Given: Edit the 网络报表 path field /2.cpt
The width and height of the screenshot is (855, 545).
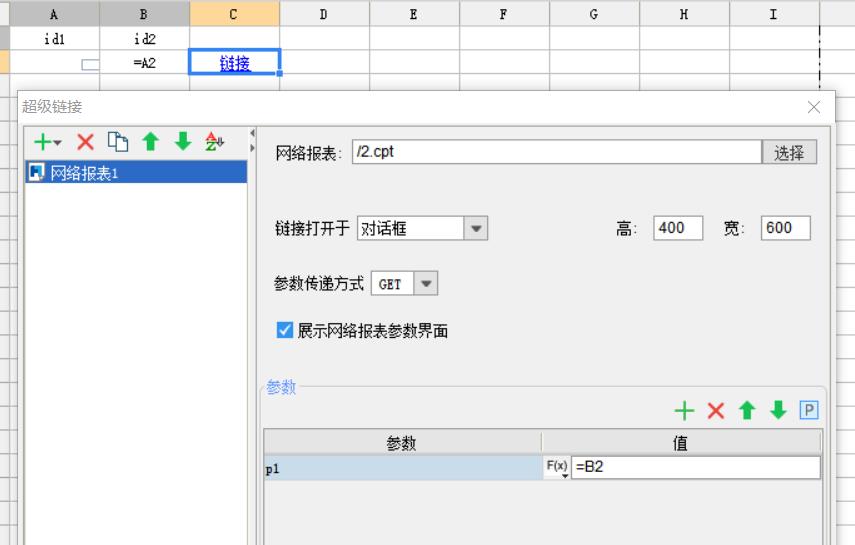Looking at the screenshot, I should tap(557, 152).
